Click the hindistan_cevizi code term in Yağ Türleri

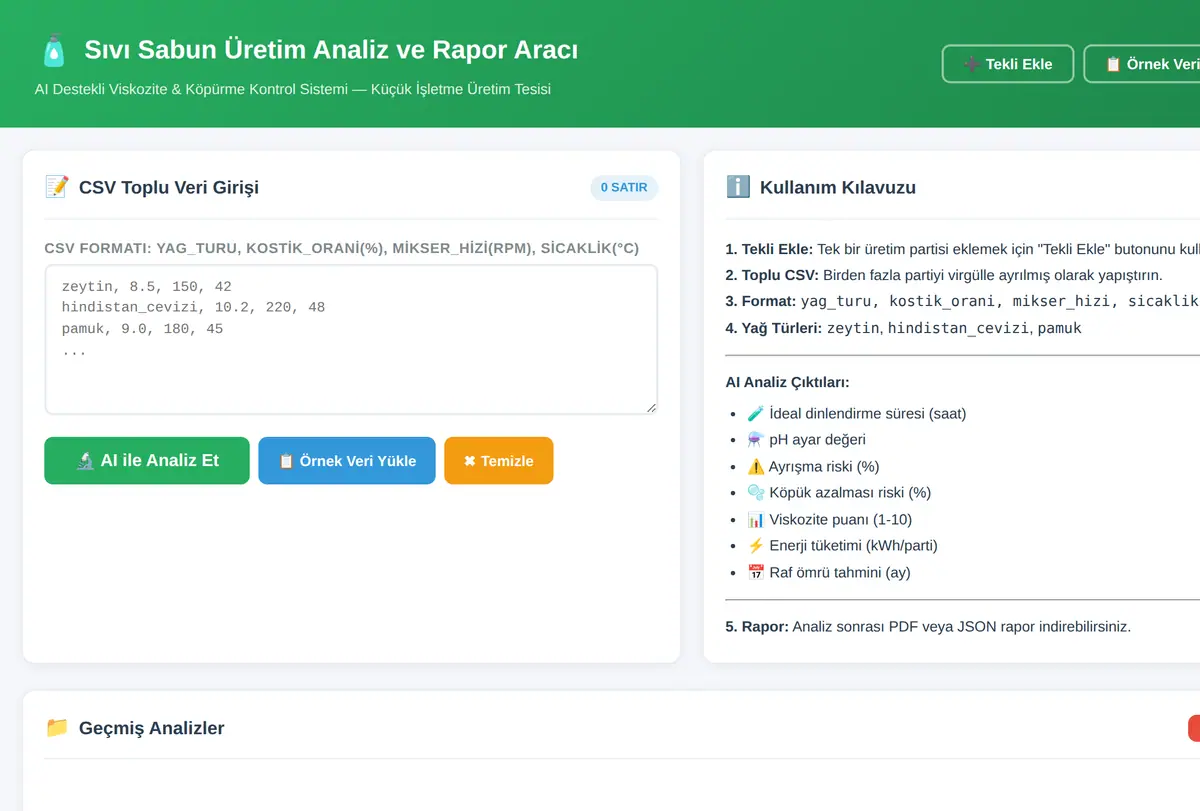959,328
